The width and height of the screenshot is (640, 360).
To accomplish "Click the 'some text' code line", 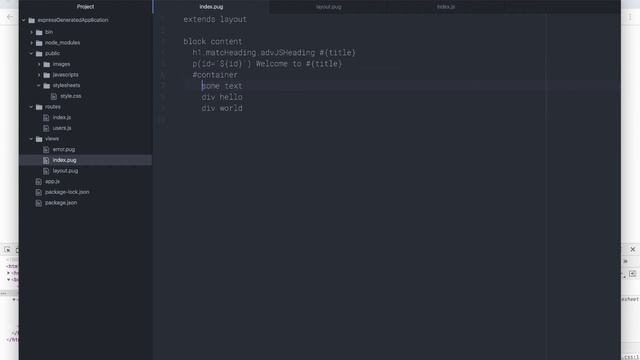I will pos(222,86).
